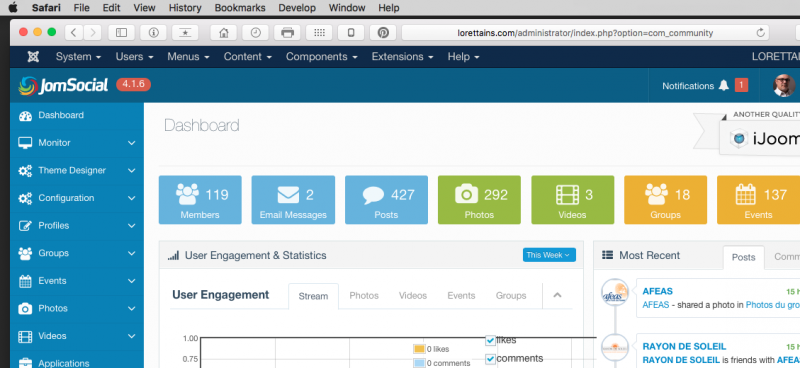The image size is (800, 368).
Task: Click the blue comments legend swatch
Action: coord(419,363)
